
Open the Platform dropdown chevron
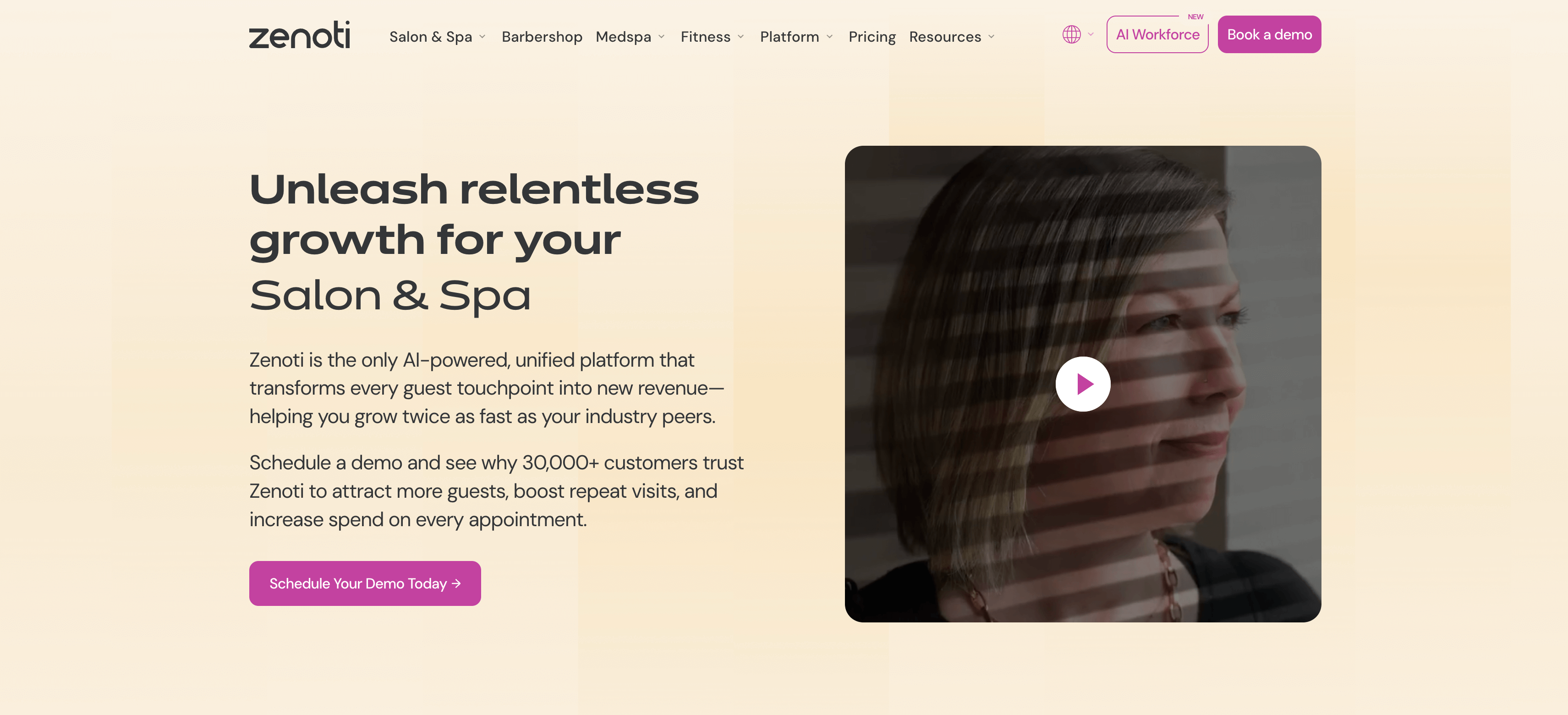click(x=830, y=37)
